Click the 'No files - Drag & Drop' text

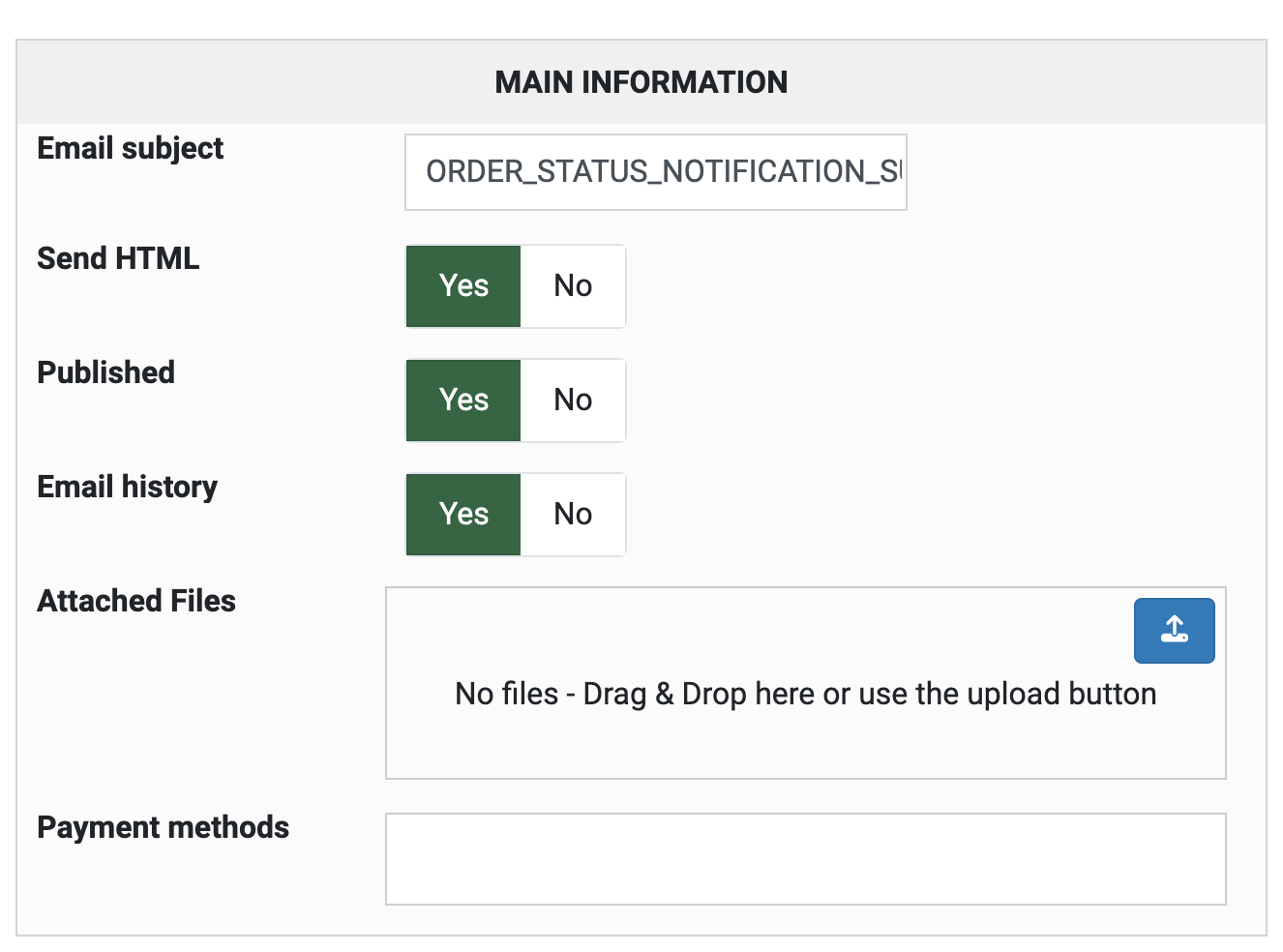[x=805, y=694]
